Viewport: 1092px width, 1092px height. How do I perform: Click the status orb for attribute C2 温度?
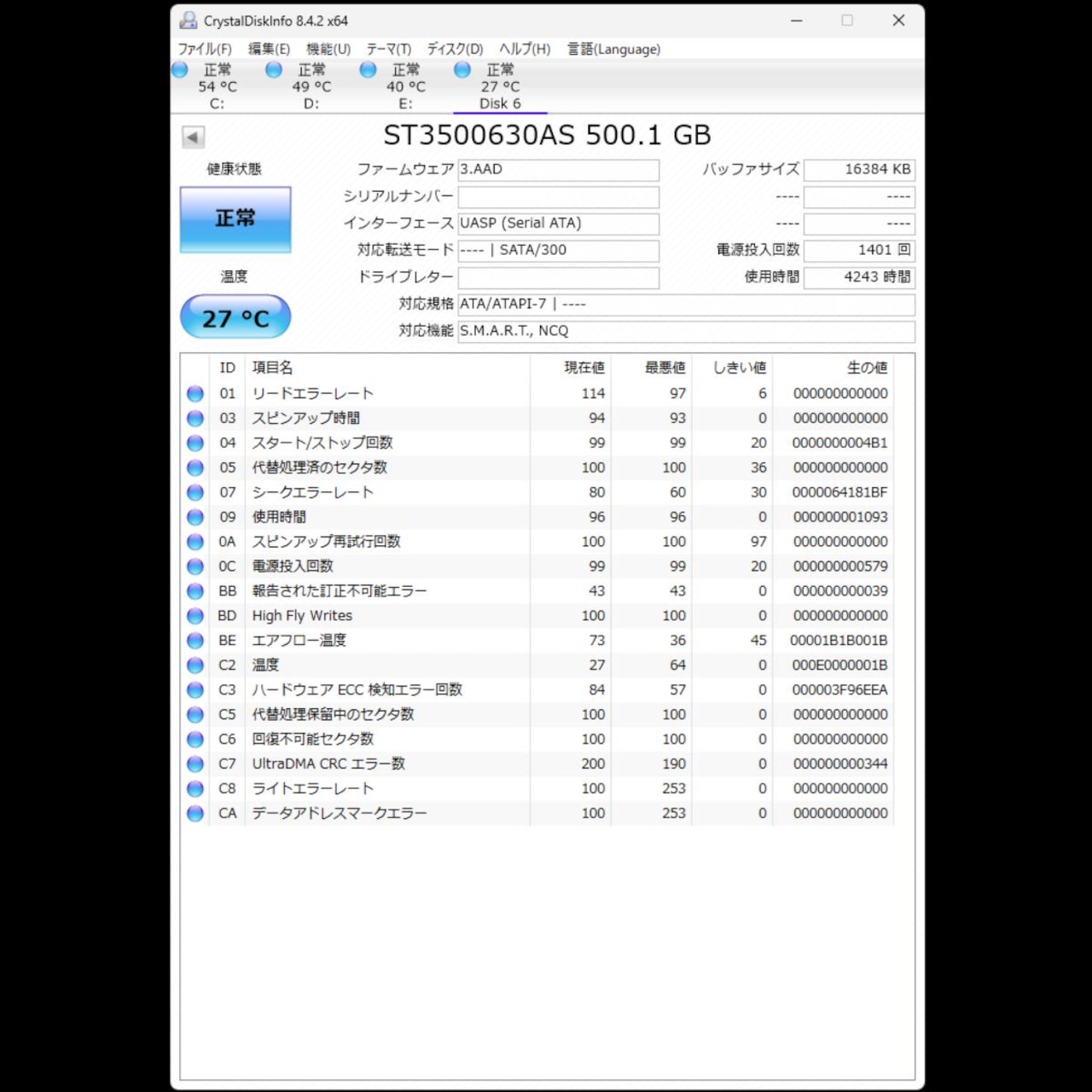click(195, 665)
